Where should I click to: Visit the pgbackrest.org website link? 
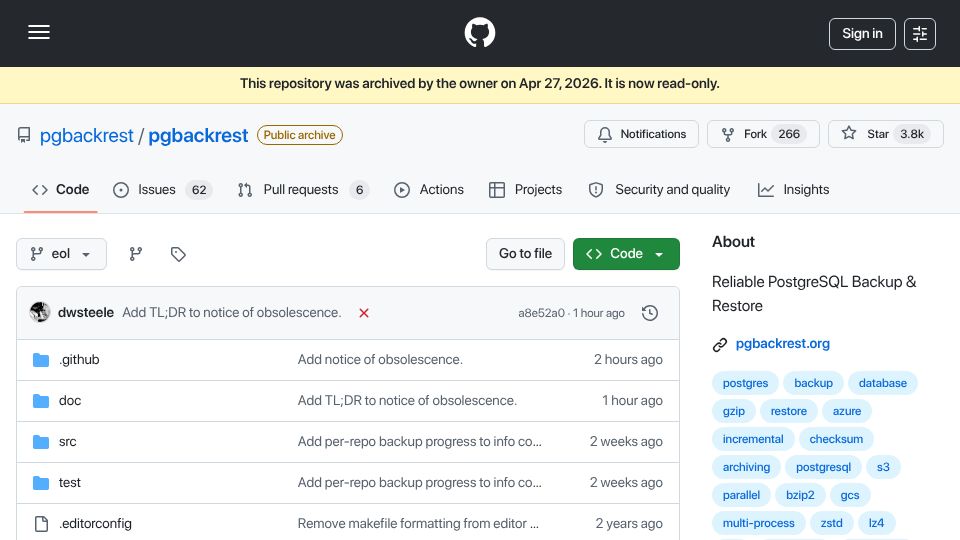[x=782, y=343]
